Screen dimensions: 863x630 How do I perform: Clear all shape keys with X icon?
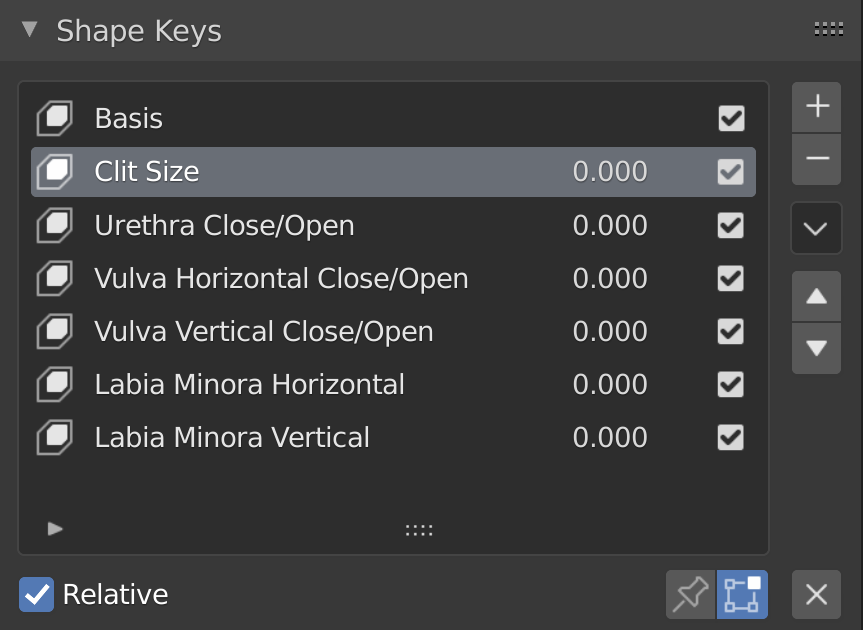(816, 594)
